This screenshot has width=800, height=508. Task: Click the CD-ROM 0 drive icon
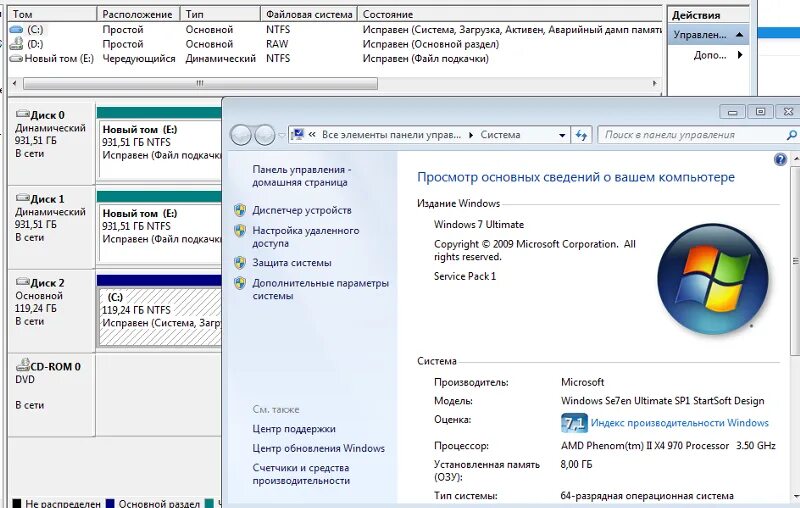pyautogui.click(x=22, y=365)
